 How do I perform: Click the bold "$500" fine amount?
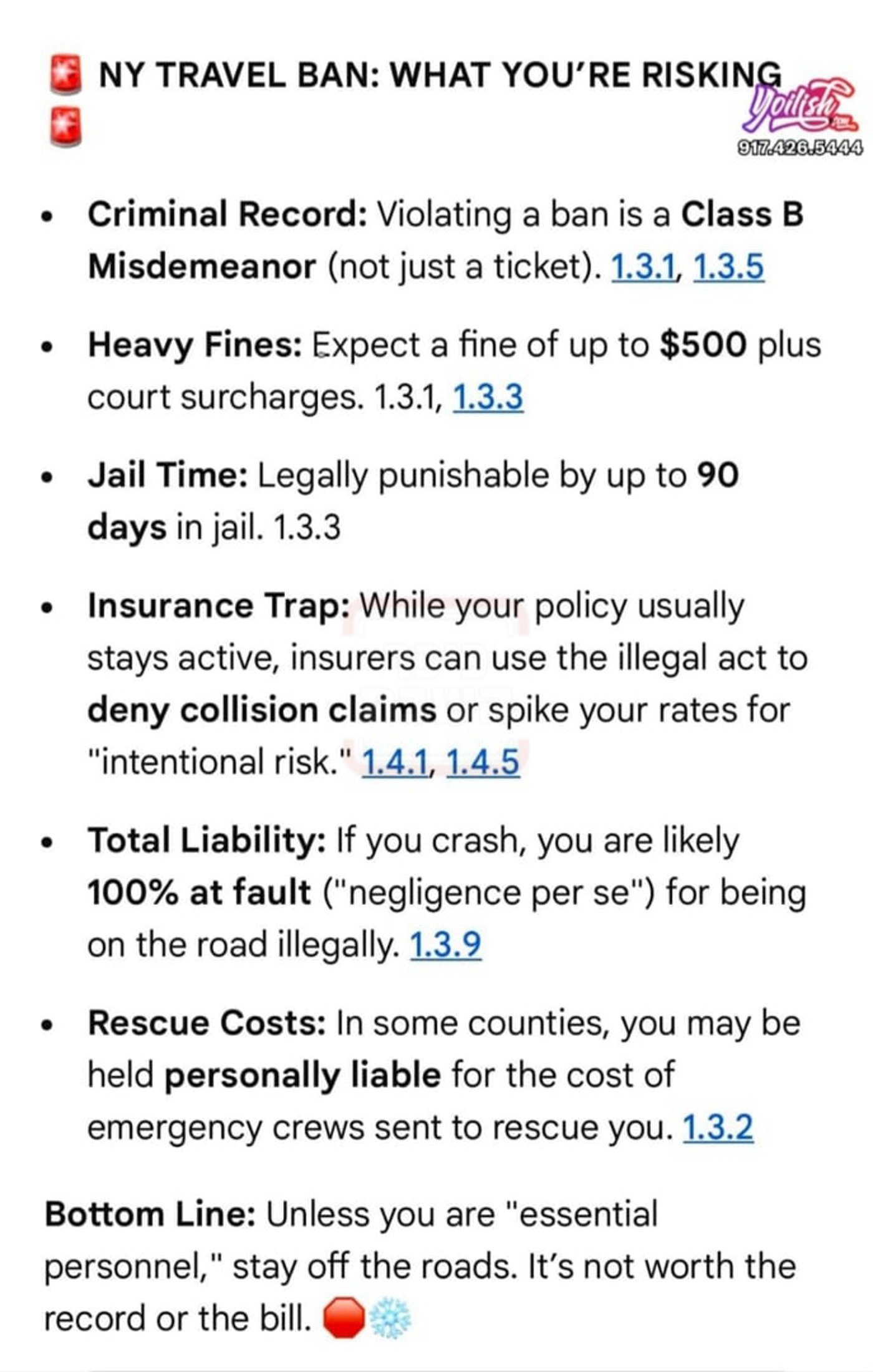pyautogui.click(x=703, y=345)
